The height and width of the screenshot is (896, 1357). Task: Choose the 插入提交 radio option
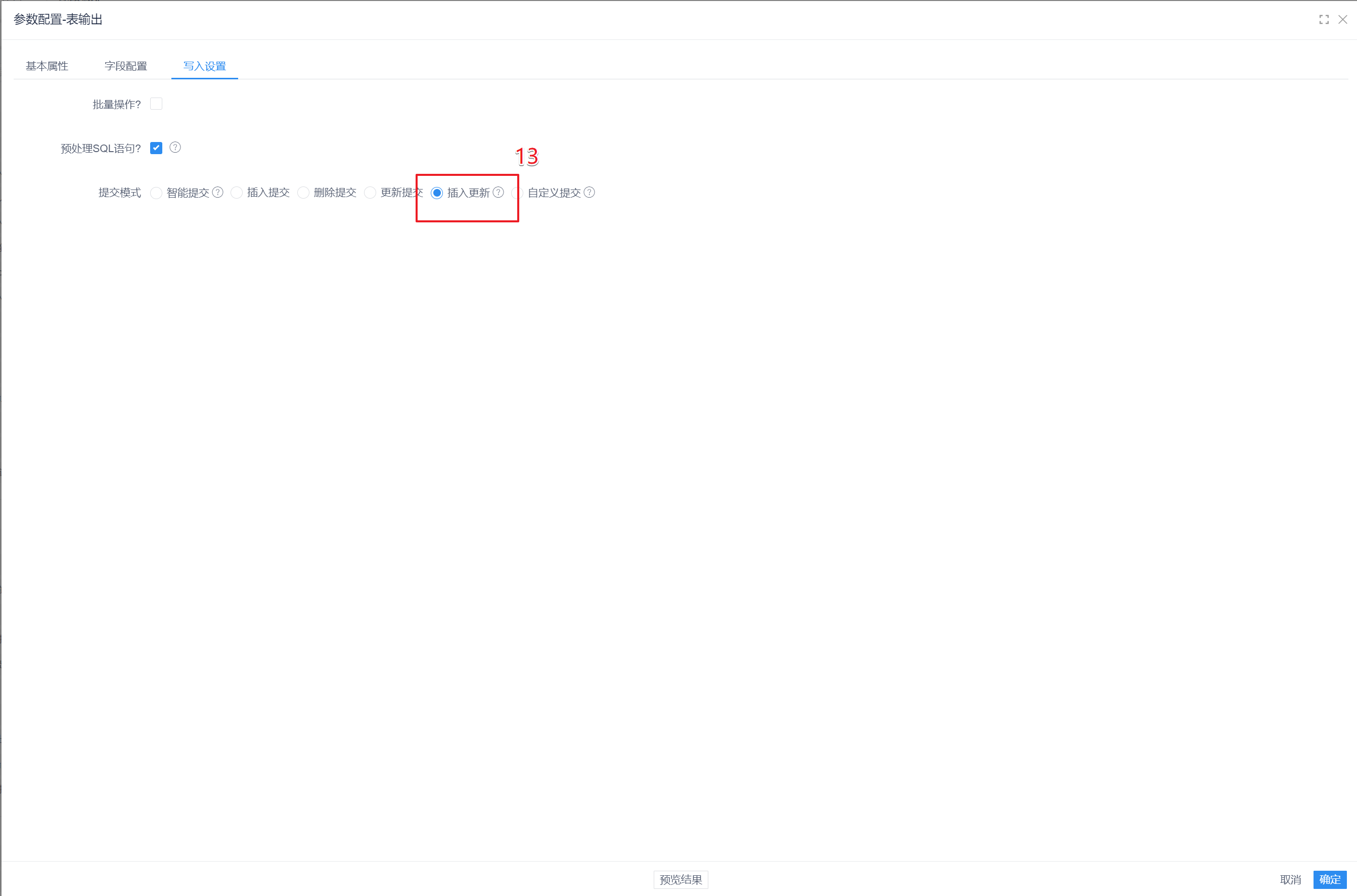pos(237,193)
